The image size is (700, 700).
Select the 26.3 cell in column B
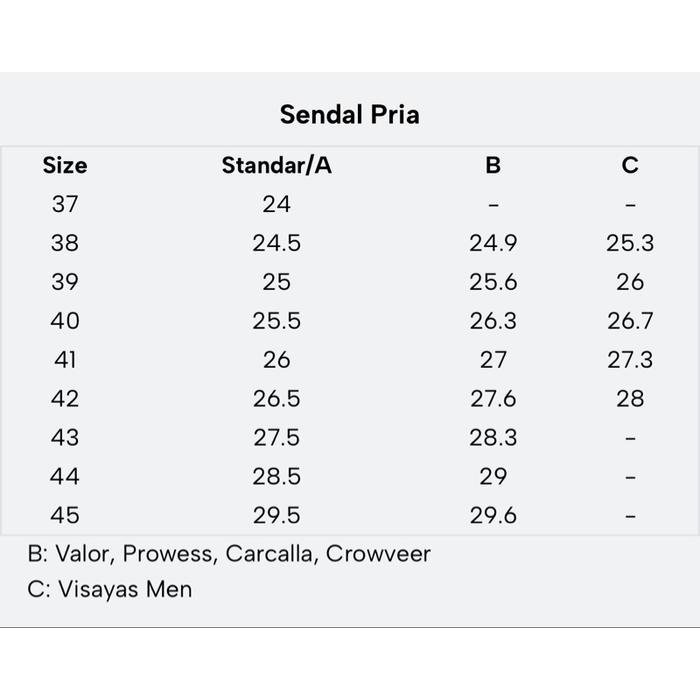tap(493, 321)
